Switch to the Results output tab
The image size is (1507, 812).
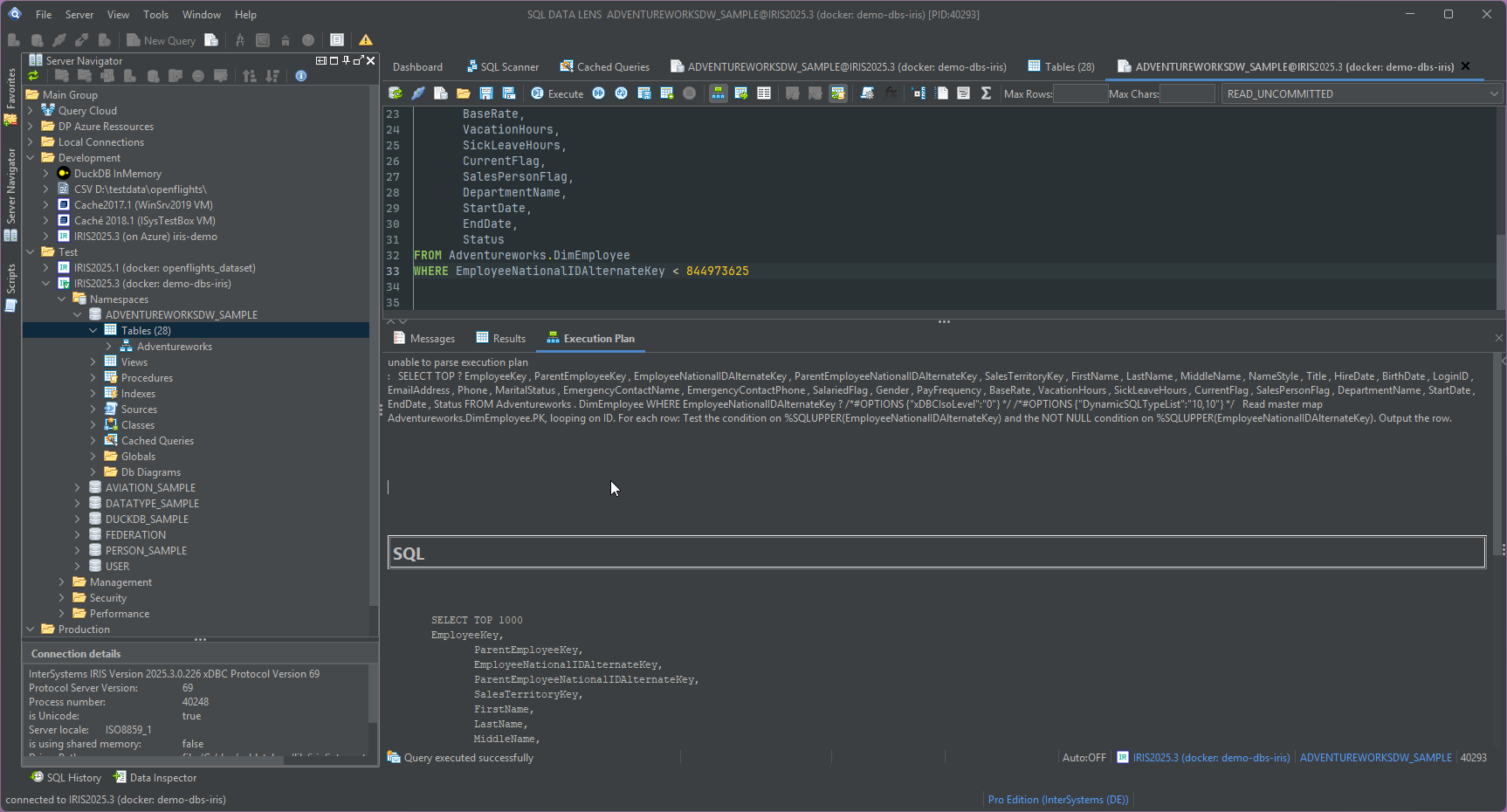[x=501, y=339]
